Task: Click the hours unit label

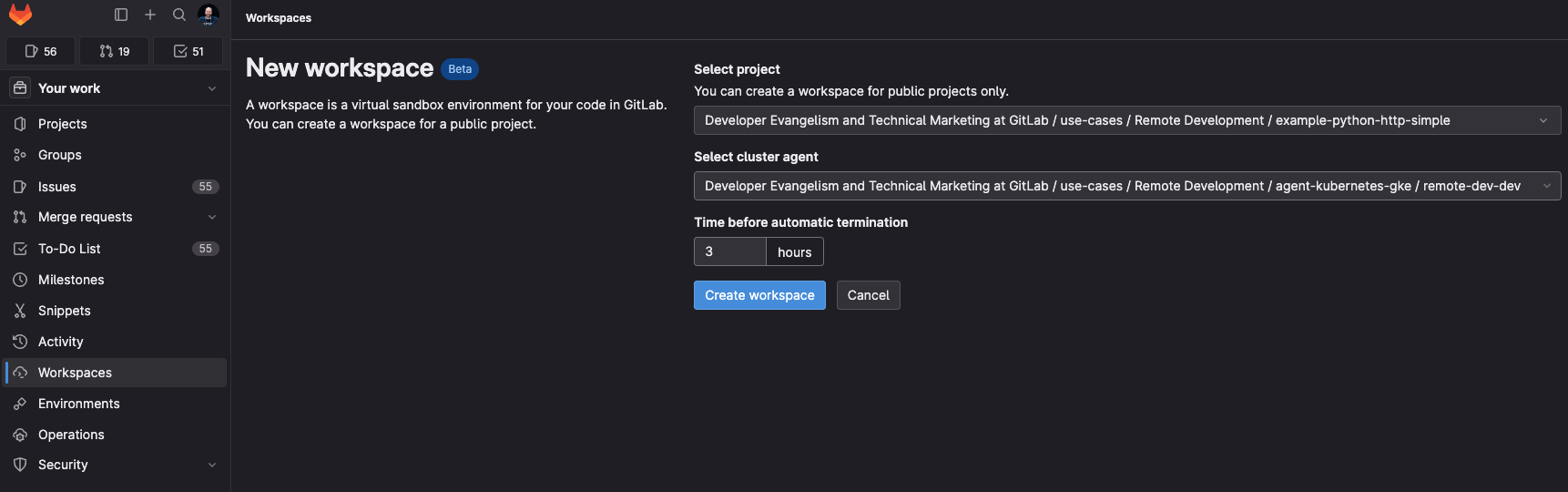Action: point(795,251)
